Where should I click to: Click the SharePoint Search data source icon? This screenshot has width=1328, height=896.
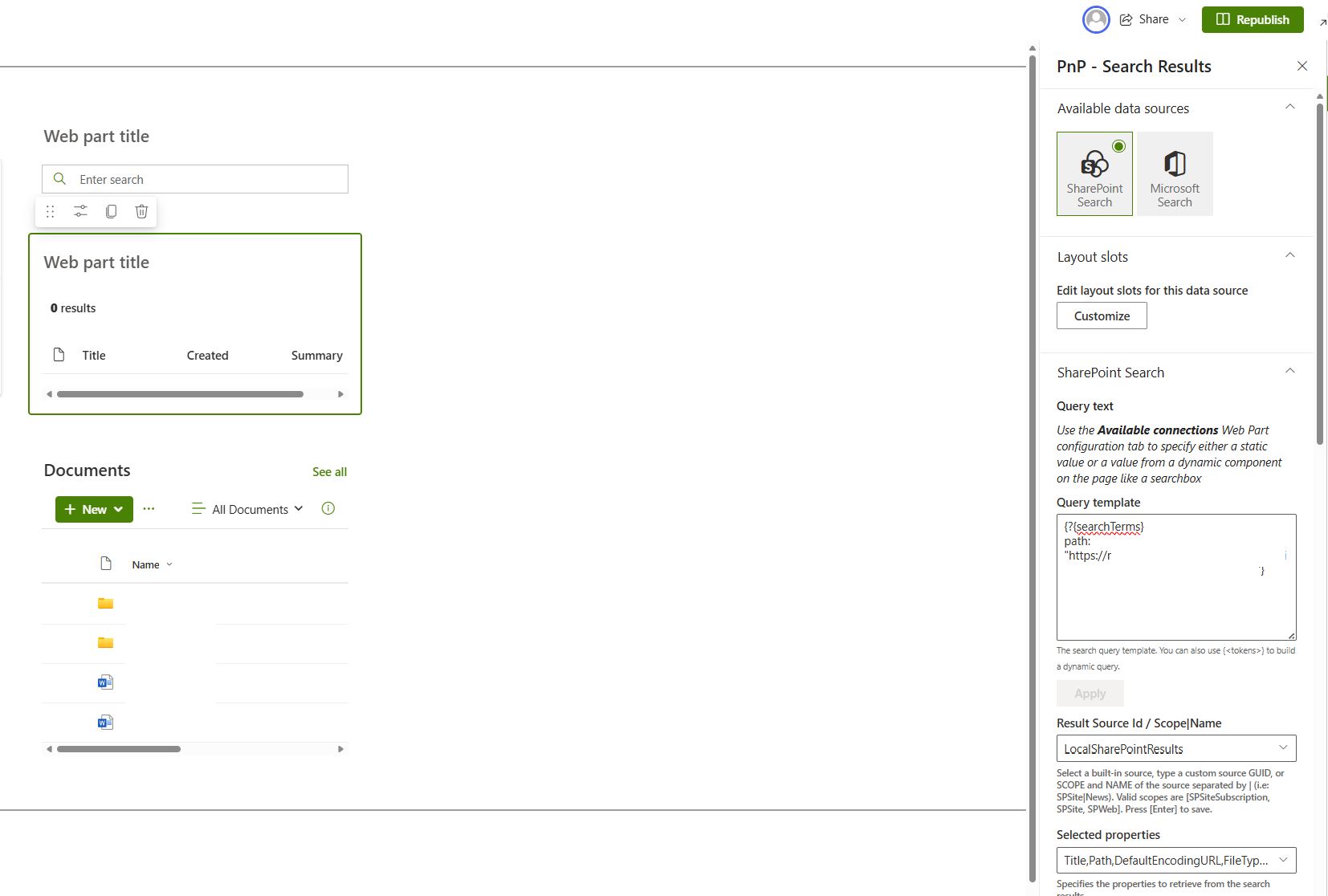[x=1094, y=165]
